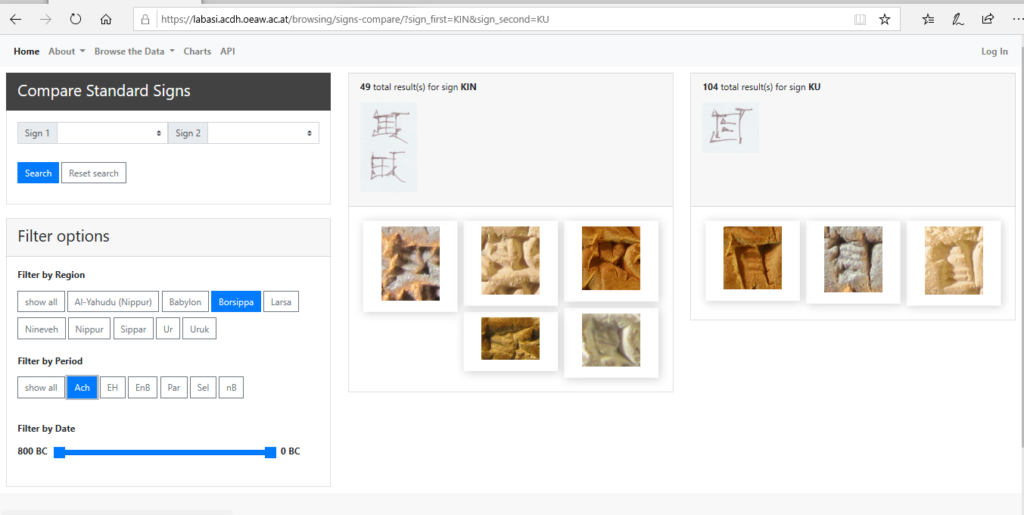Open the Sign 1 dropdown

click(112, 133)
